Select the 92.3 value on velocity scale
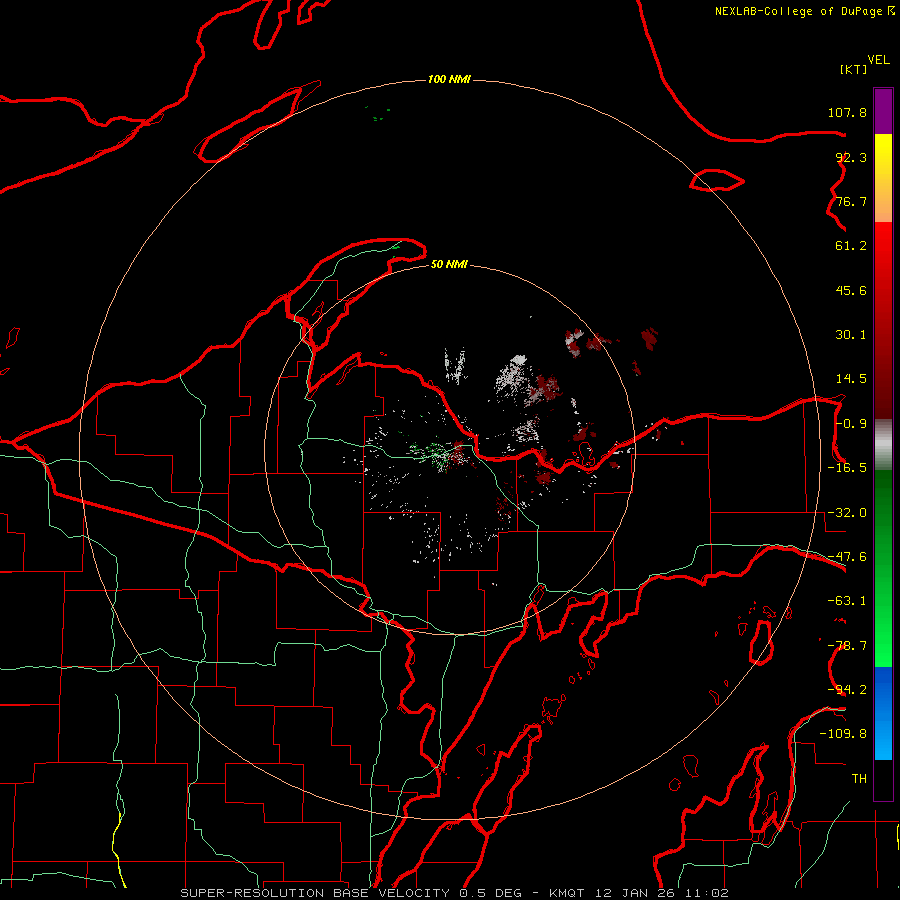This screenshot has width=900, height=900. (x=851, y=157)
